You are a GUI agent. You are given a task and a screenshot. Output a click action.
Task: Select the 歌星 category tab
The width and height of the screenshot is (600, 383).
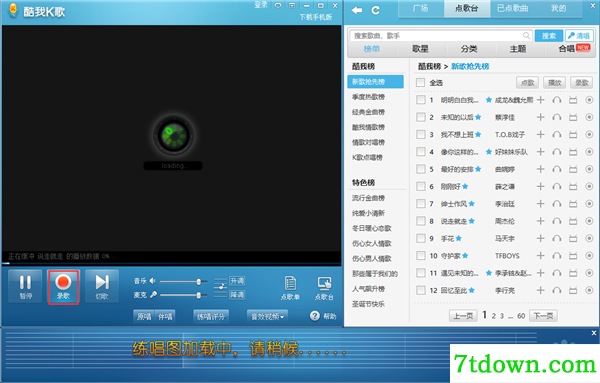click(421, 49)
